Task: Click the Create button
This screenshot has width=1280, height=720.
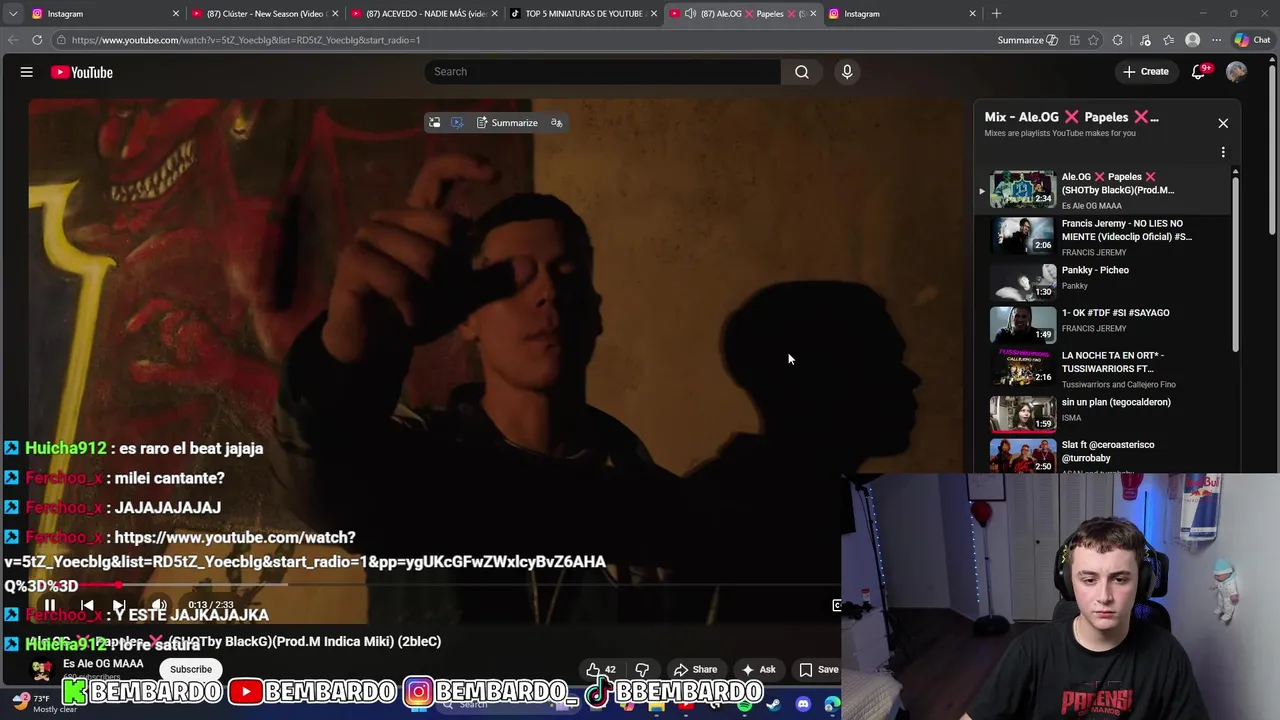Action: (1146, 72)
